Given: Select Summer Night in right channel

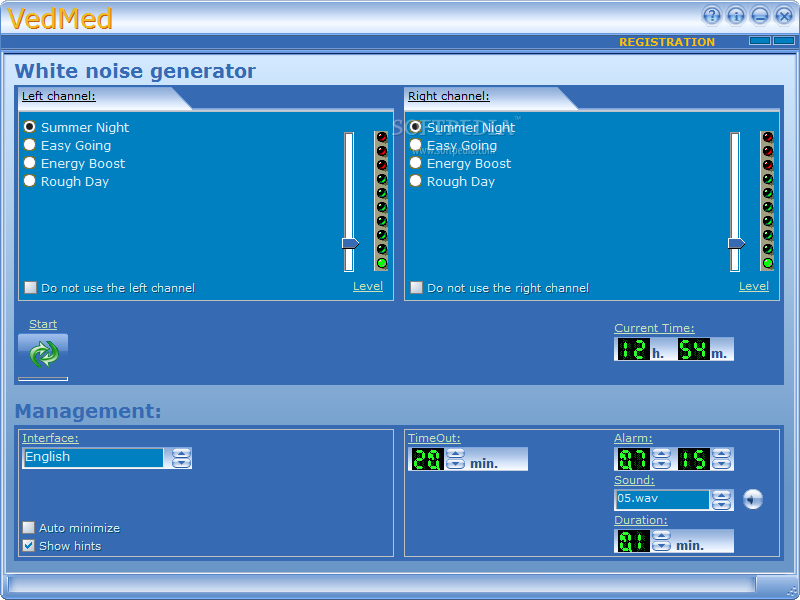Looking at the screenshot, I should click(462, 127).
